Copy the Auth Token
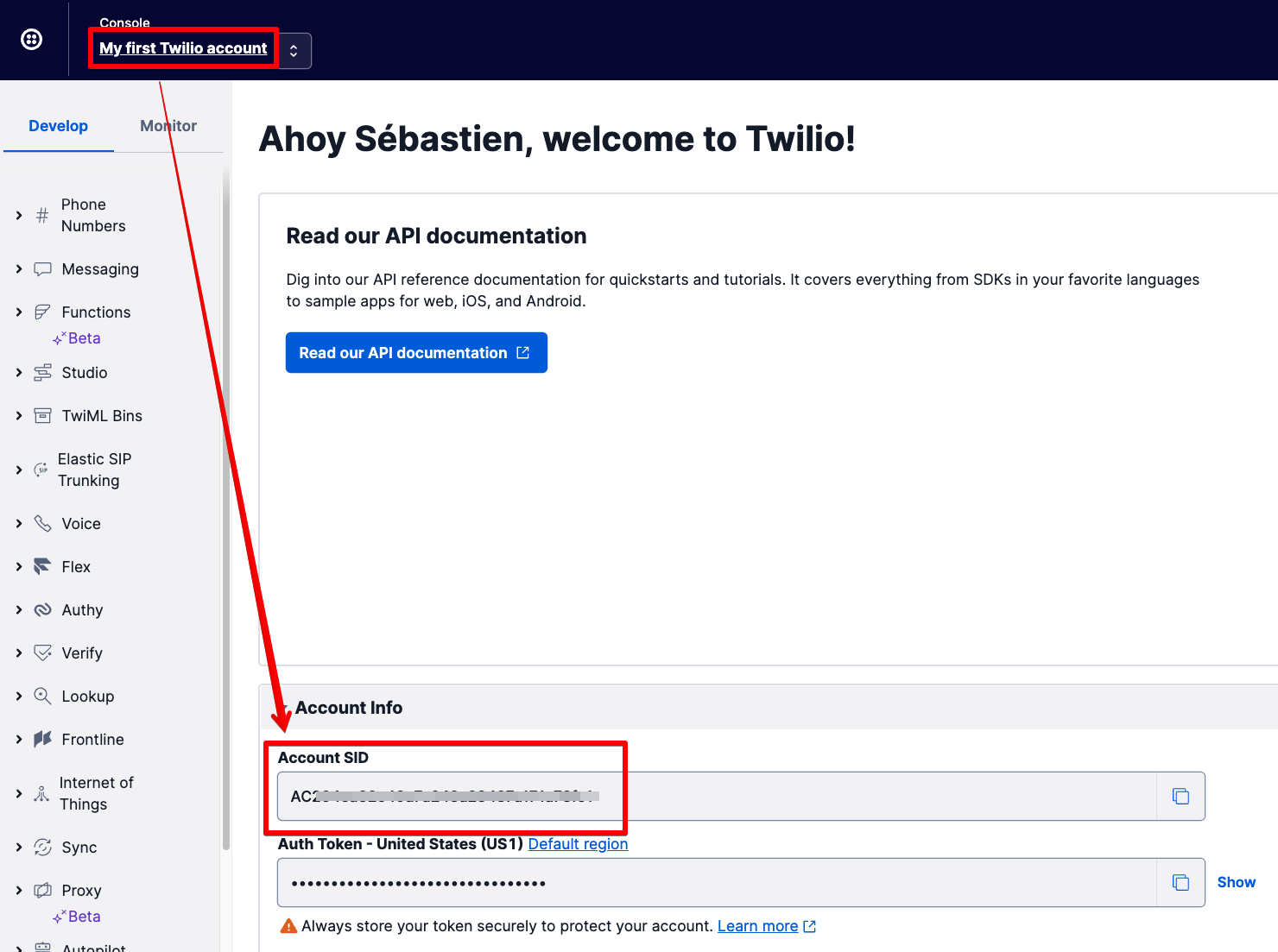The width and height of the screenshot is (1278, 952). pyautogui.click(x=1180, y=882)
